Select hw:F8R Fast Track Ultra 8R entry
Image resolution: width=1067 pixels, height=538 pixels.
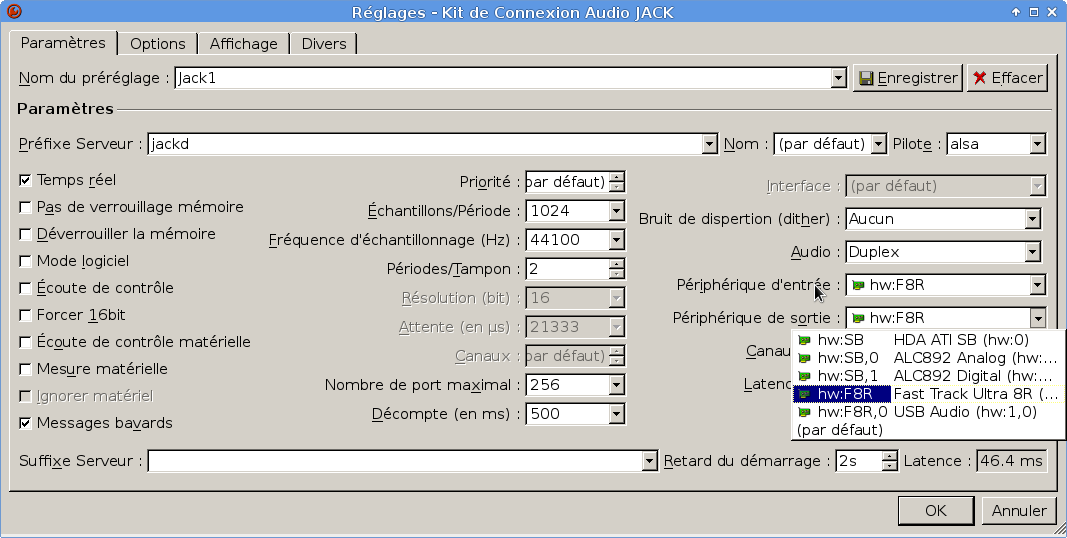[x=928, y=394]
